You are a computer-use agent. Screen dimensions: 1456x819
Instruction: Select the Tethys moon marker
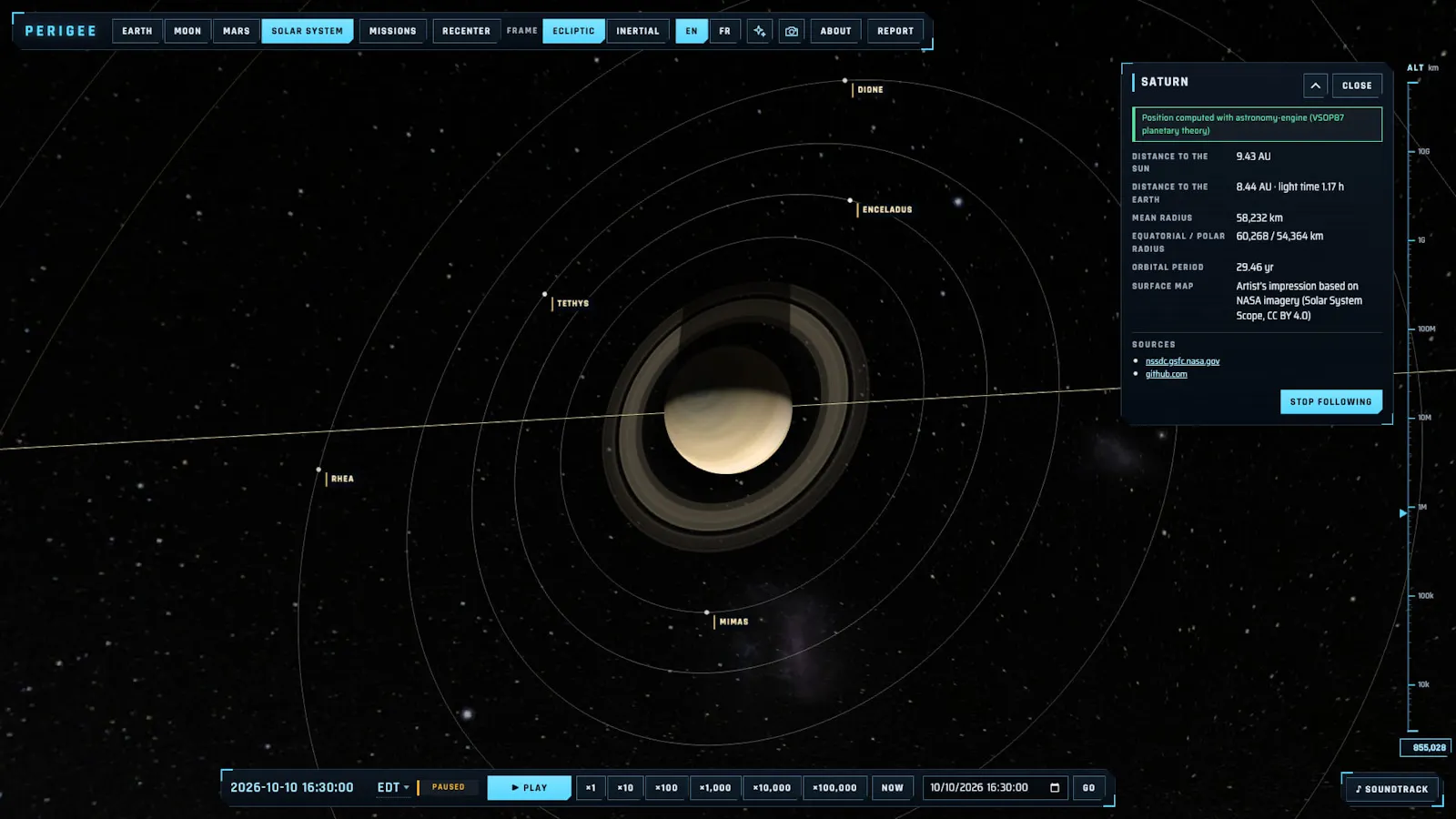pos(545,294)
